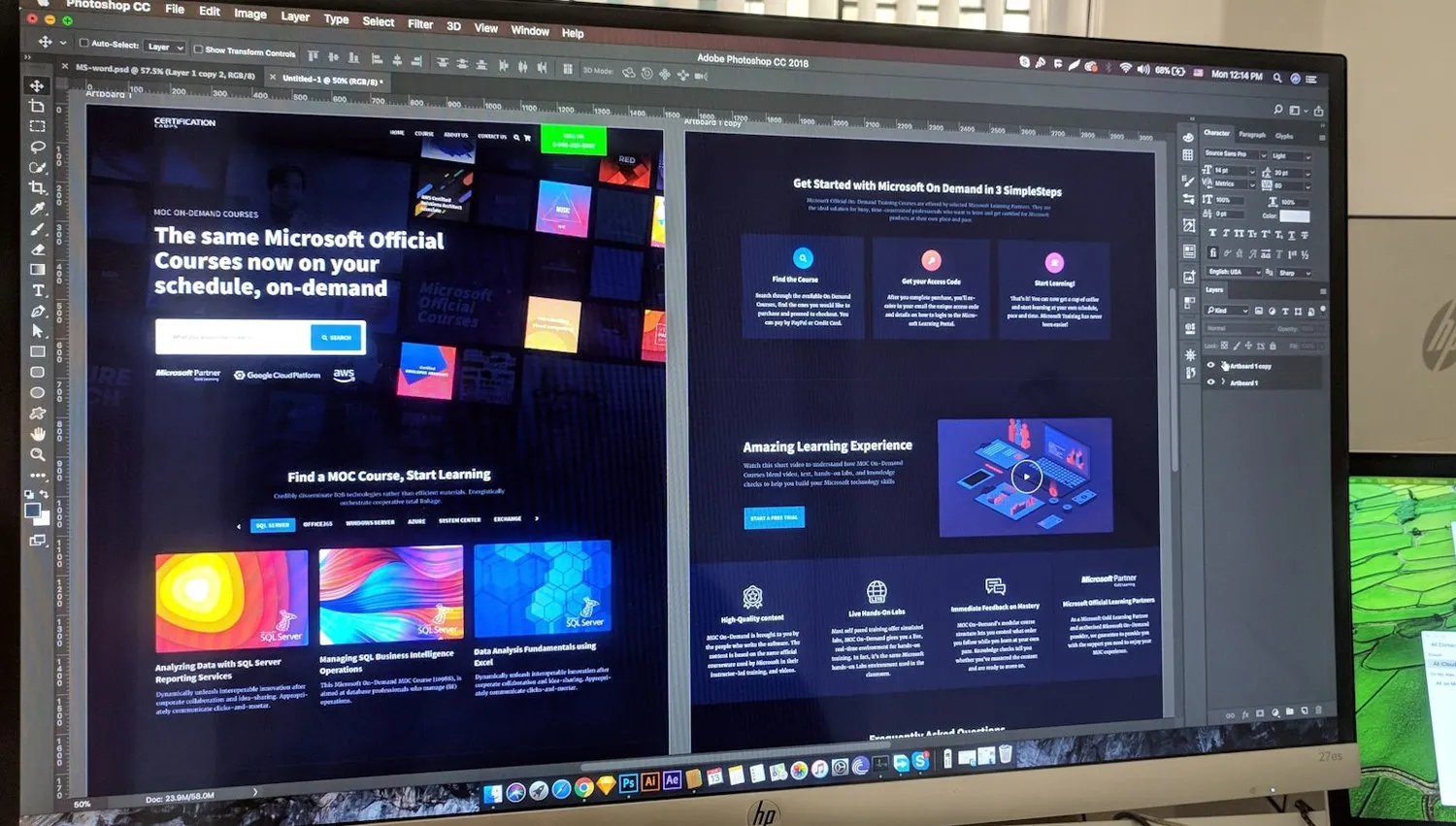This screenshot has width=1456, height=826.
Task: Select the Artboard tool
Action: pos(37,106)
